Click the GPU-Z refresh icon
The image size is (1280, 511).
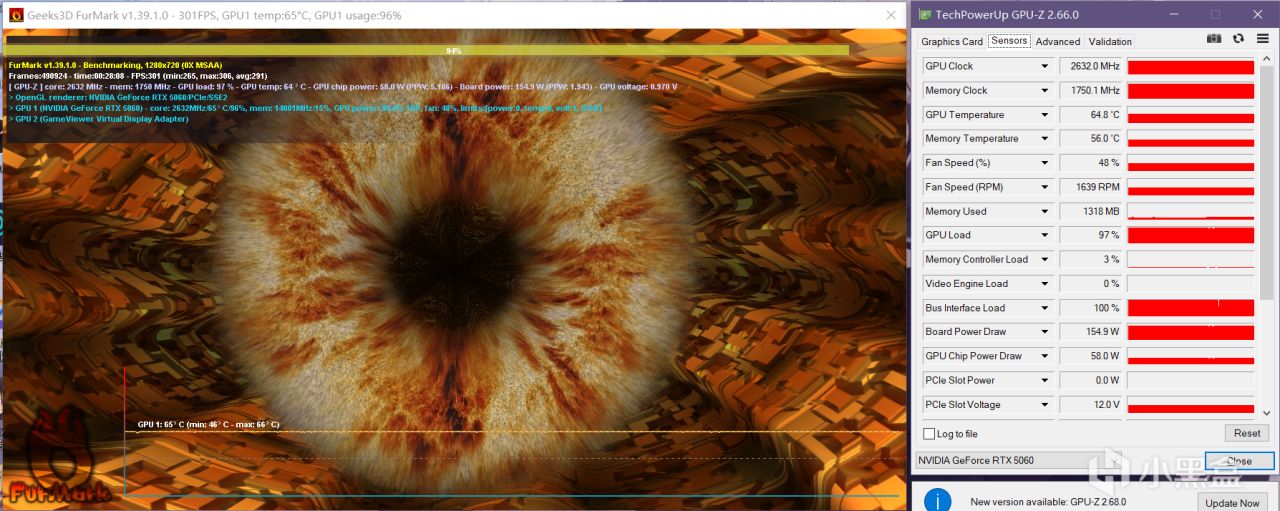1238,39
